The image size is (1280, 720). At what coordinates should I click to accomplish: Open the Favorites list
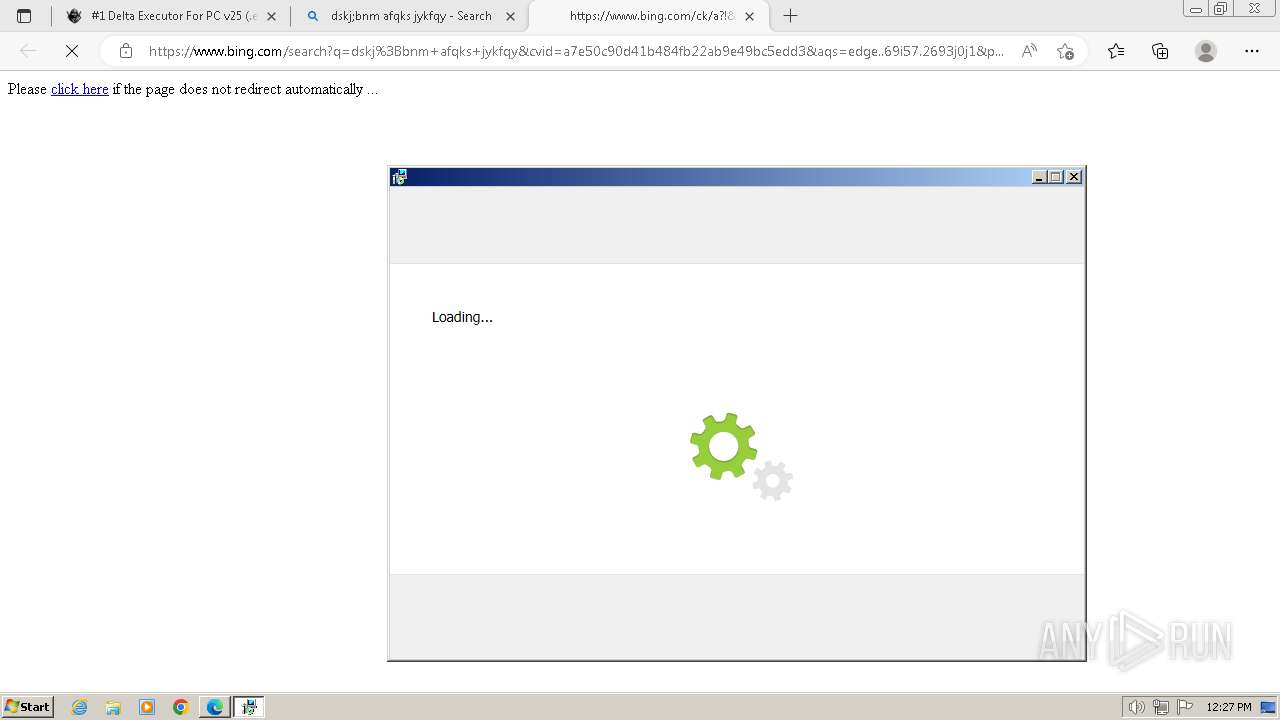1116,51
